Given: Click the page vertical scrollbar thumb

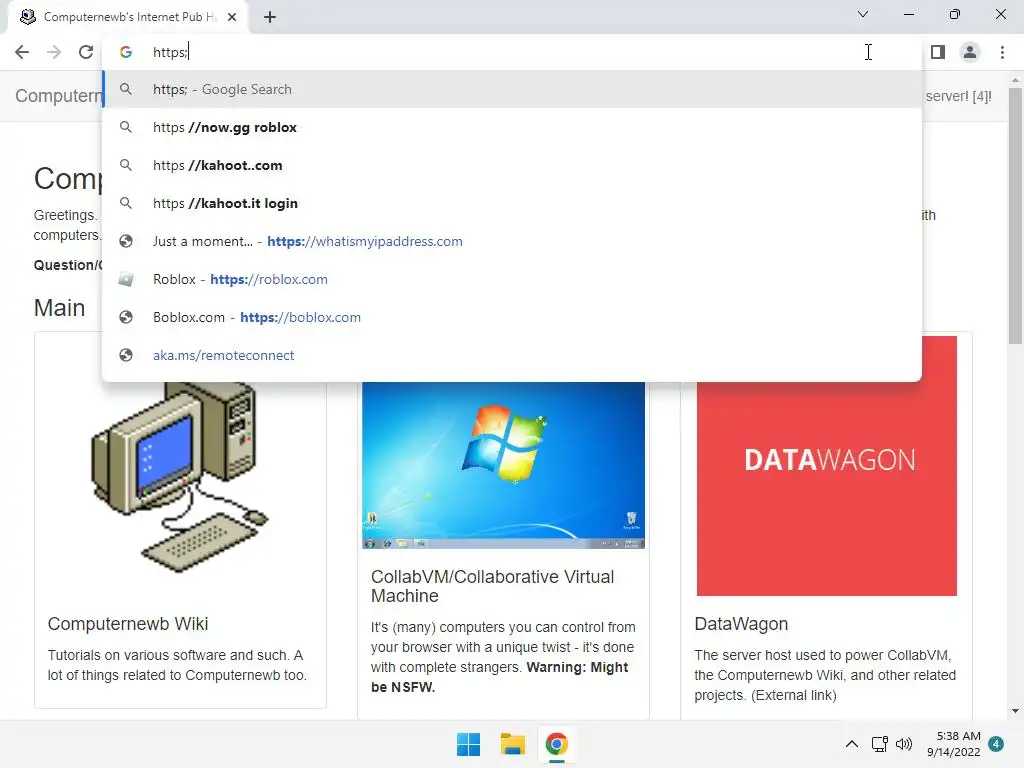Looking at the screenshot, I should [x=1015, y=216].
